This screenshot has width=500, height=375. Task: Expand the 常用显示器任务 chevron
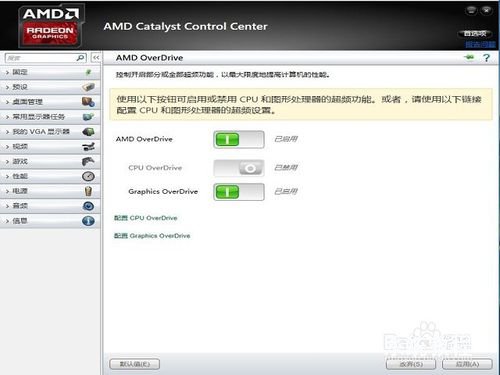(7, 117)
